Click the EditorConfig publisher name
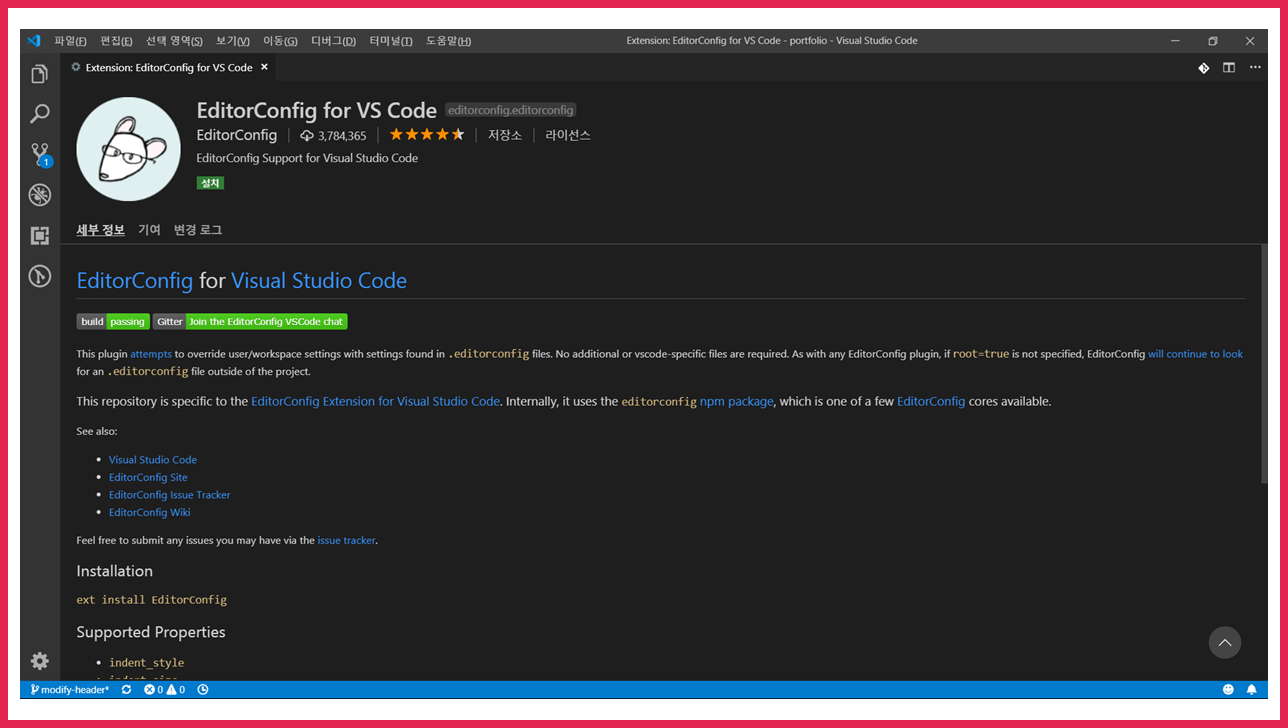The height and width of the screenshot is (728, 1288). pos(237,135)
